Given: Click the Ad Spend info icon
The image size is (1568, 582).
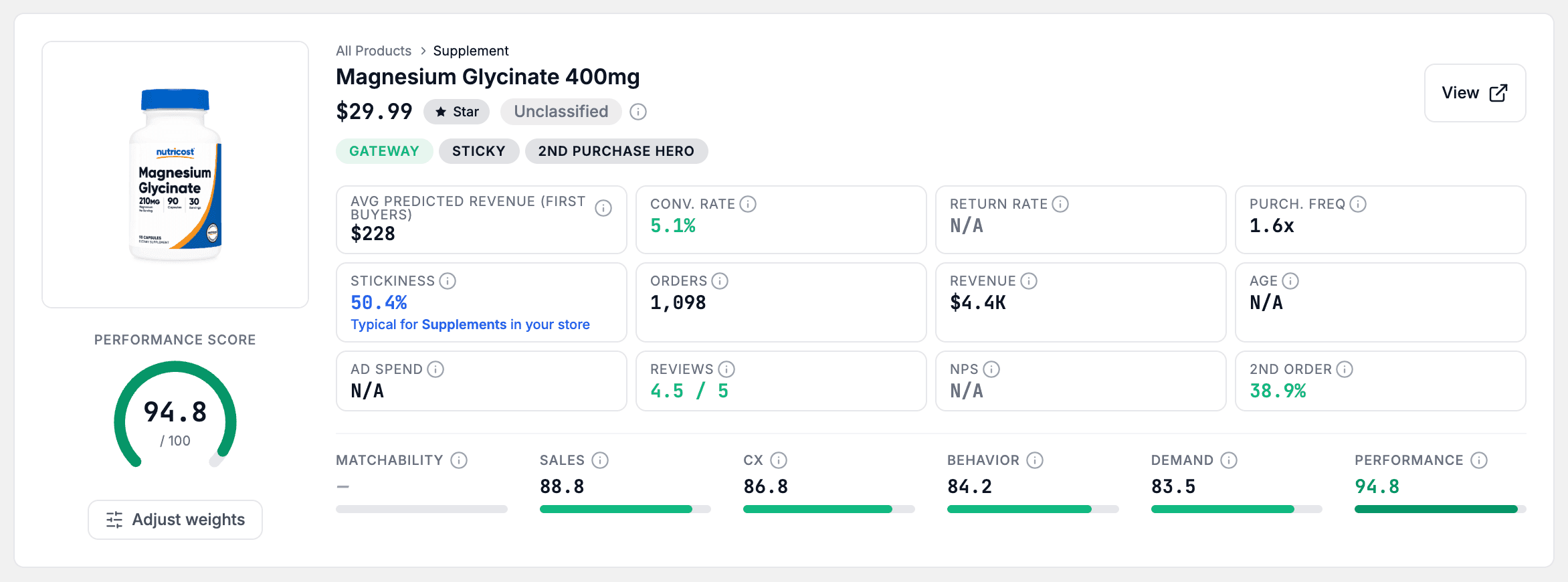Looking at the screenshot, I should [435, 369].
